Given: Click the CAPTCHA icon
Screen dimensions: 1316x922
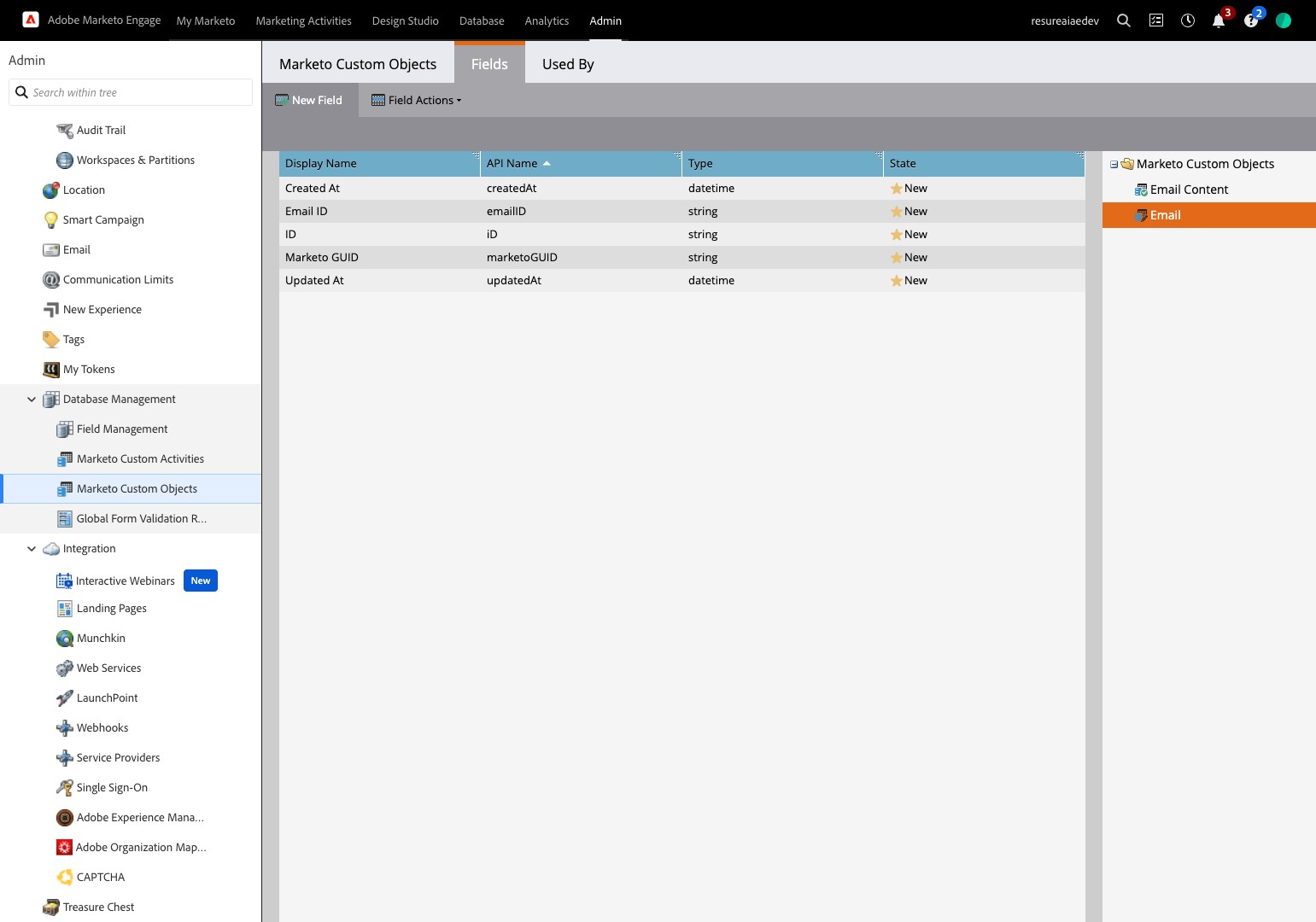Looking at the screenshot, I should point(65,878).
